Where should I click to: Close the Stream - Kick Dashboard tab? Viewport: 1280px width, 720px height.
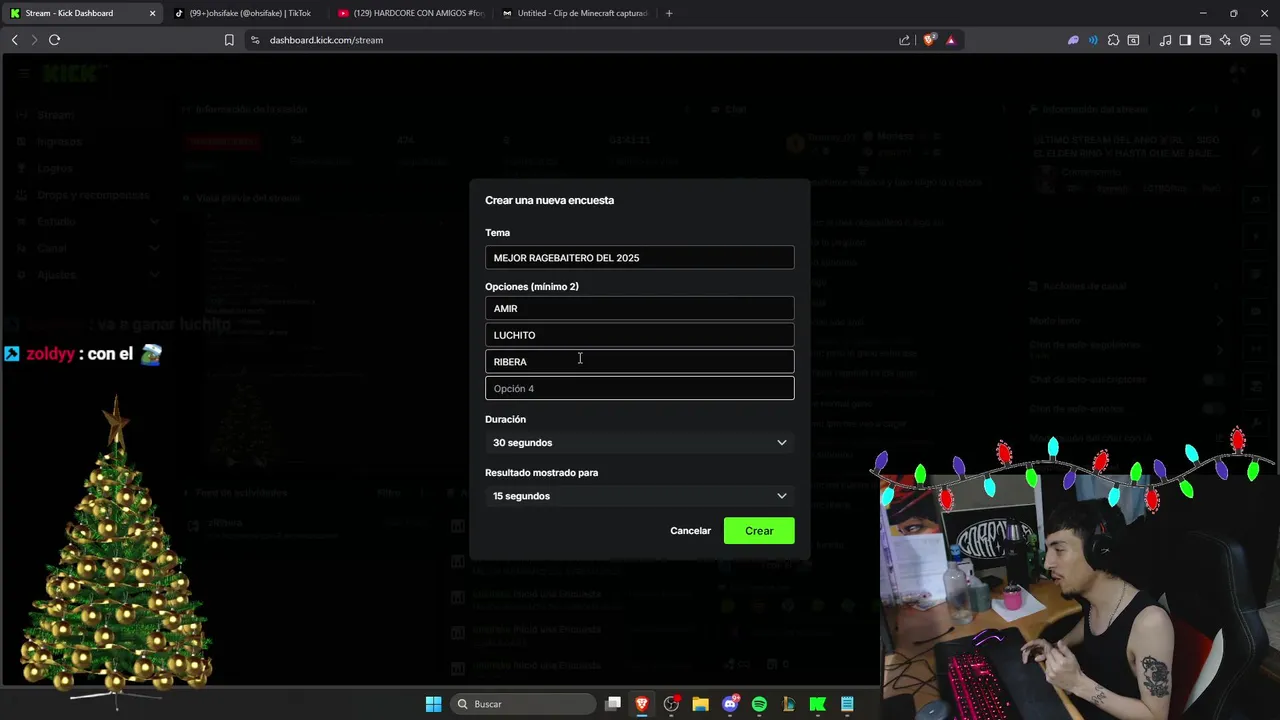click(x=152, y=13)
